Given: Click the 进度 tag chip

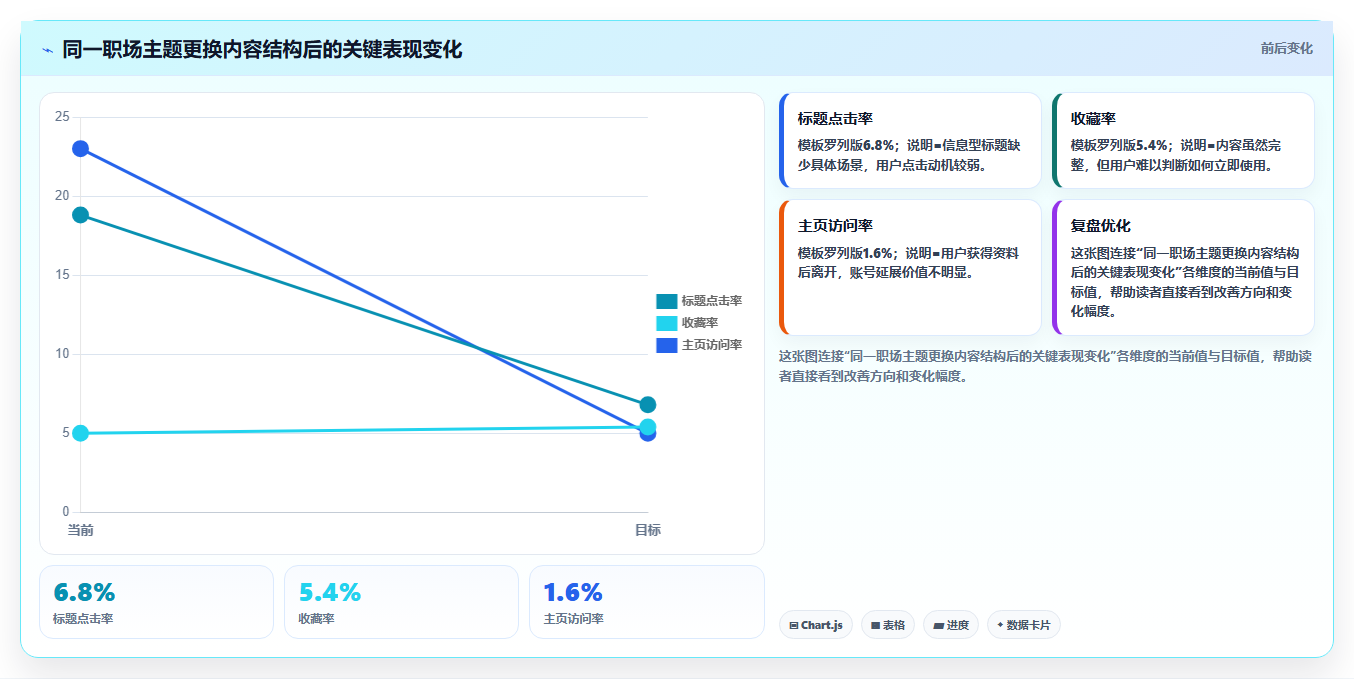Looking at the screenshot, I should coord(951,625).
